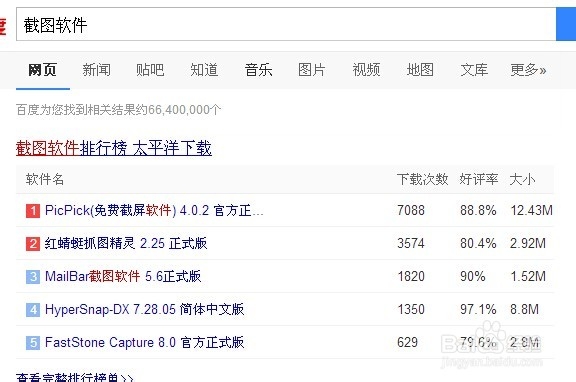This screenshot has width=576, height=382.
Task: Click the blue search button
Action: tap(566, 24)
